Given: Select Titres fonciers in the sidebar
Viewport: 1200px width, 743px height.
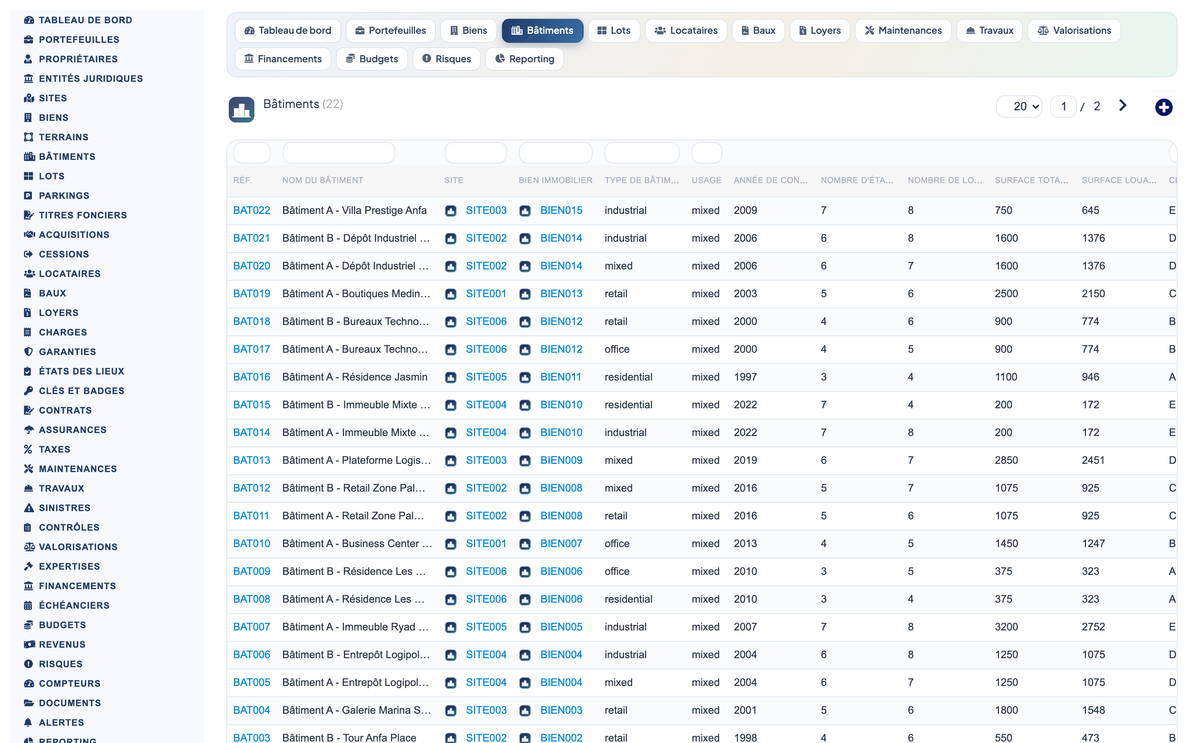Looking at the screenshot, I should point(83,215).
